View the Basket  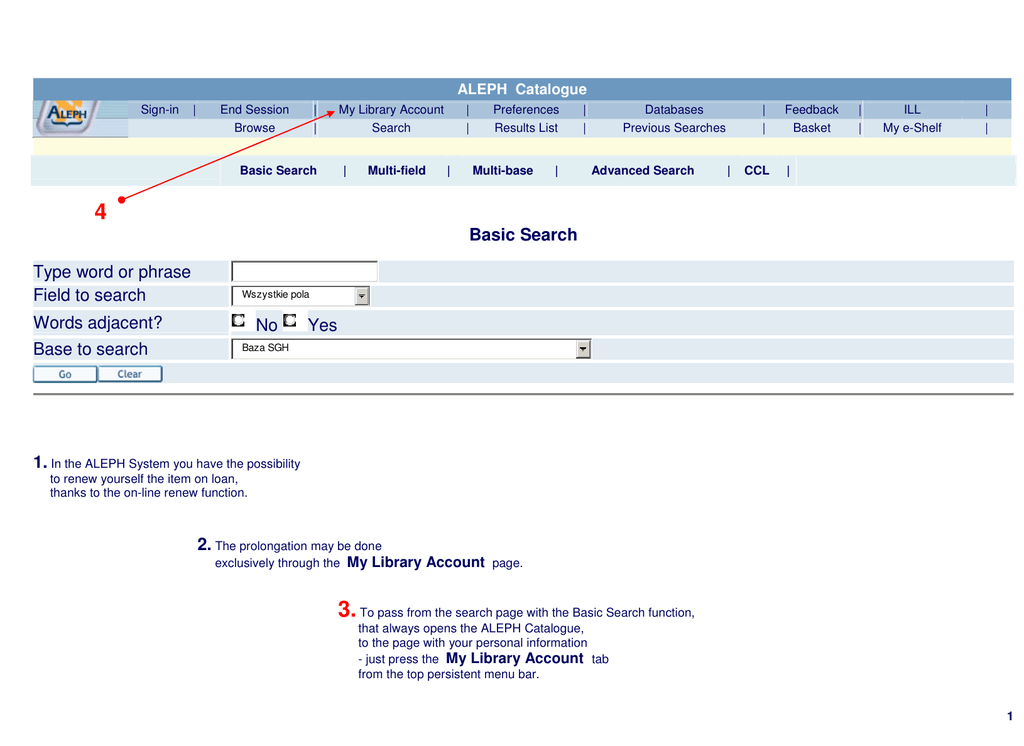tap(811, 128)
